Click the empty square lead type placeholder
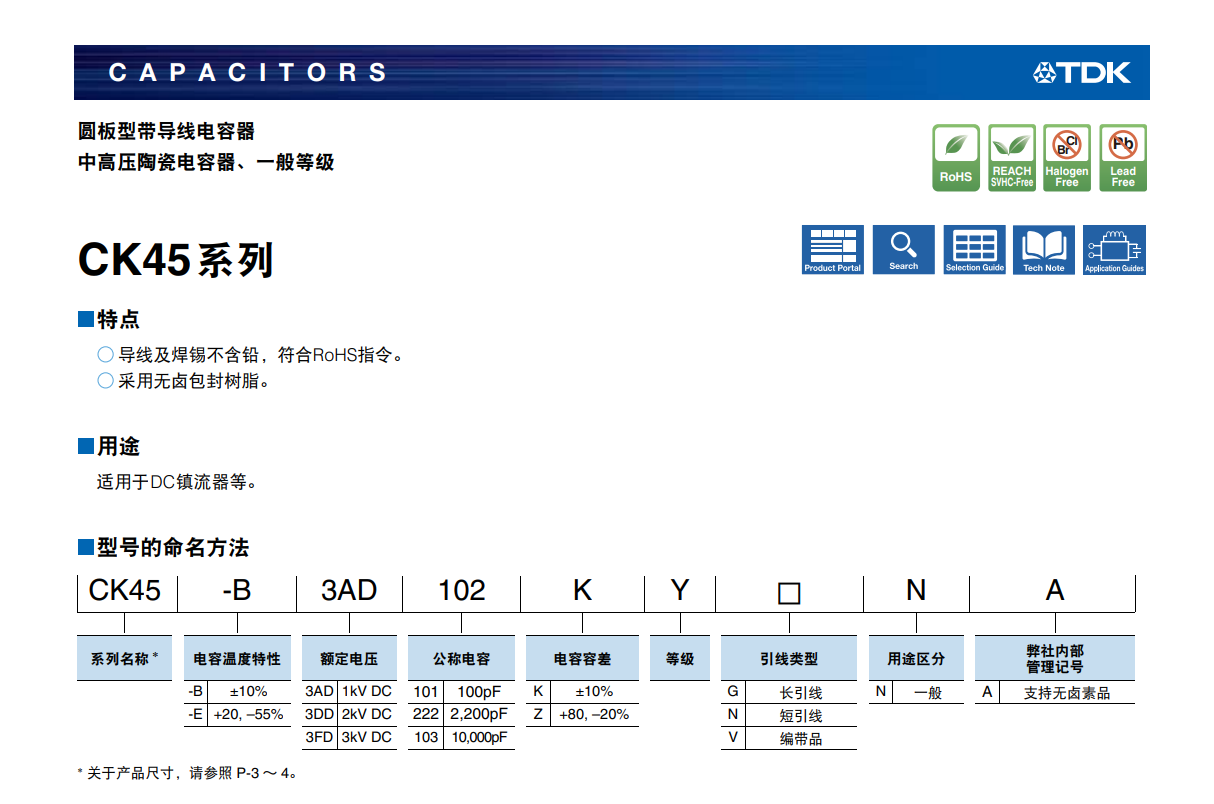This screenshot has height=804, width=1214. 788,593
